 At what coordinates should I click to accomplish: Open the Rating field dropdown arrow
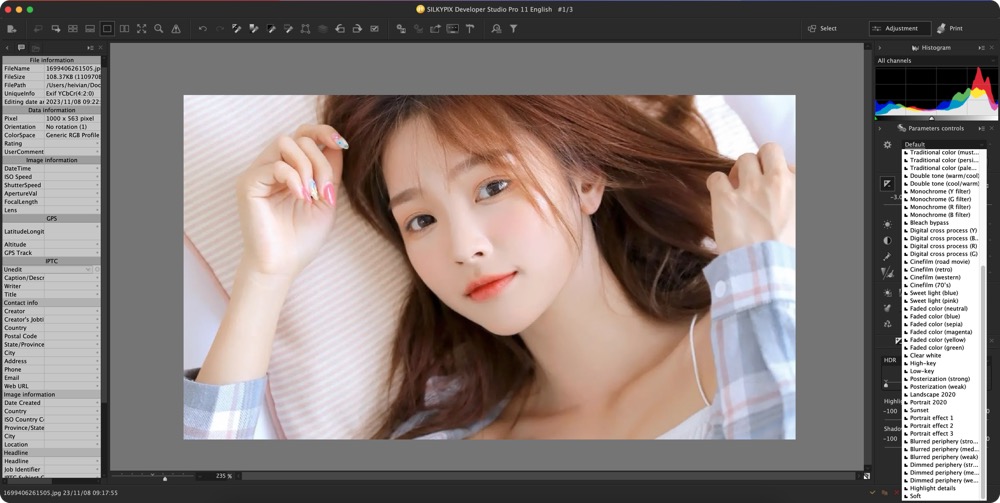pyautogui.click(x=98, y=143)
